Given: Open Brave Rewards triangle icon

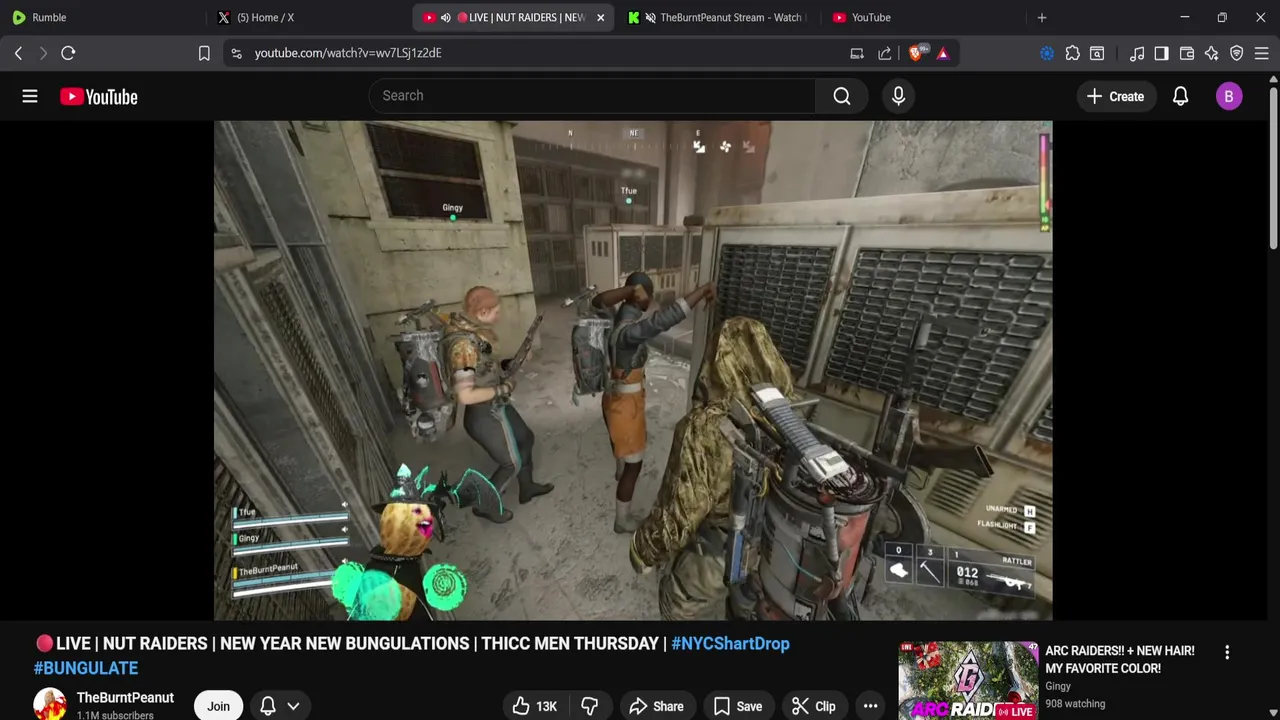Looking at the screenshot, I should coord(942,53).
